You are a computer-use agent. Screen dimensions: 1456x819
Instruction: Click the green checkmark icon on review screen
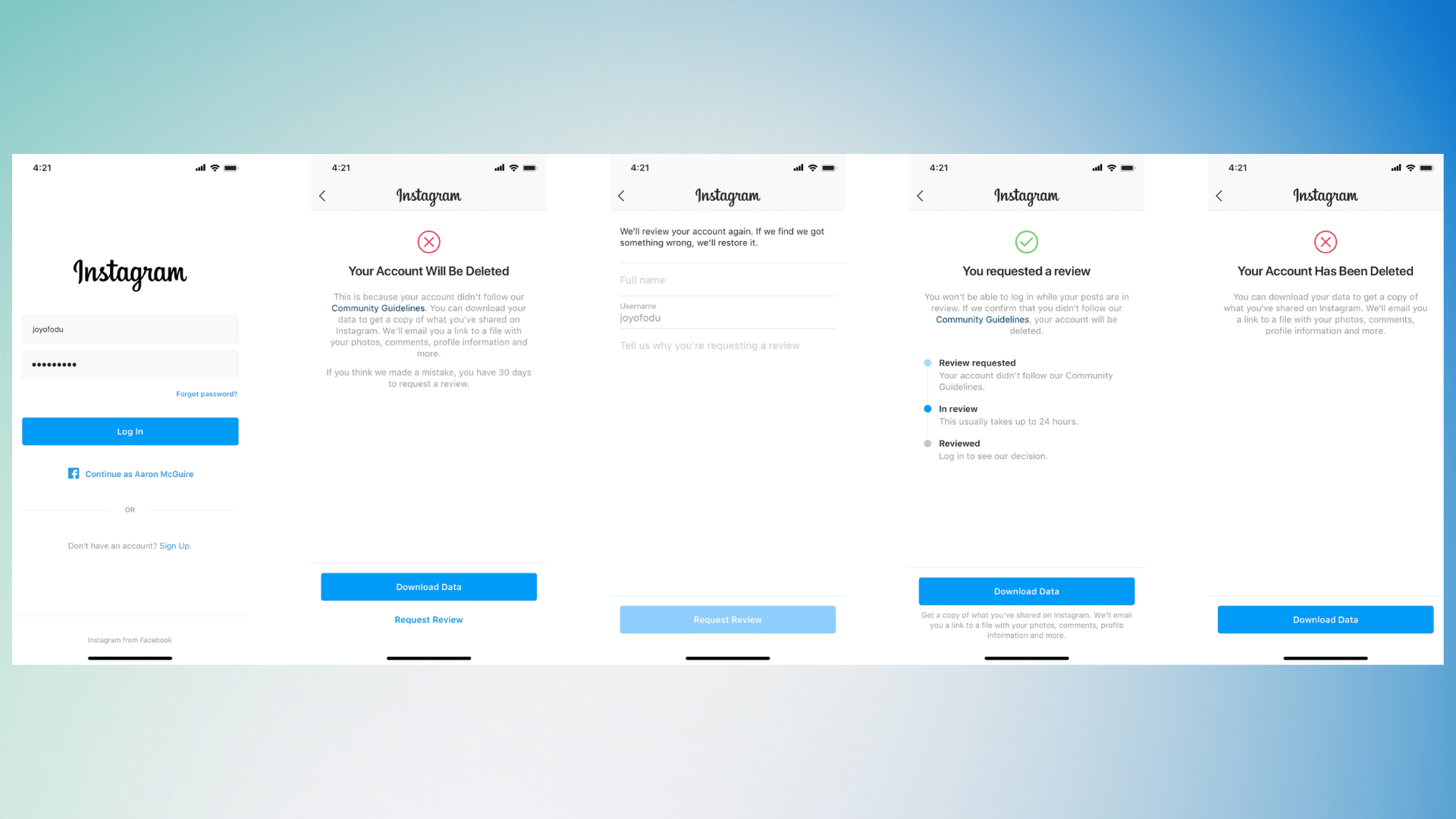click(1027, 241)
